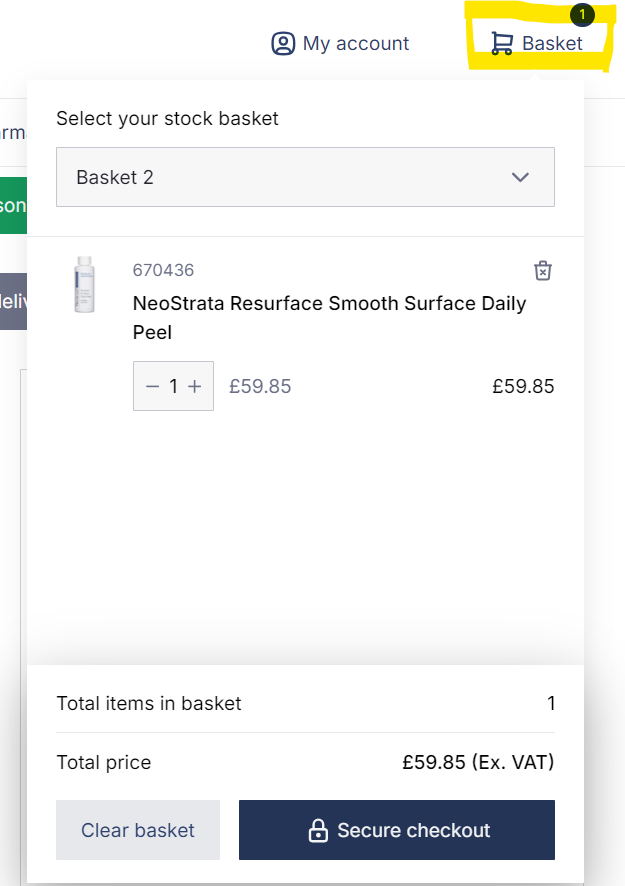
Task: Click the My account profile icon
Action: tap(283, 44)
